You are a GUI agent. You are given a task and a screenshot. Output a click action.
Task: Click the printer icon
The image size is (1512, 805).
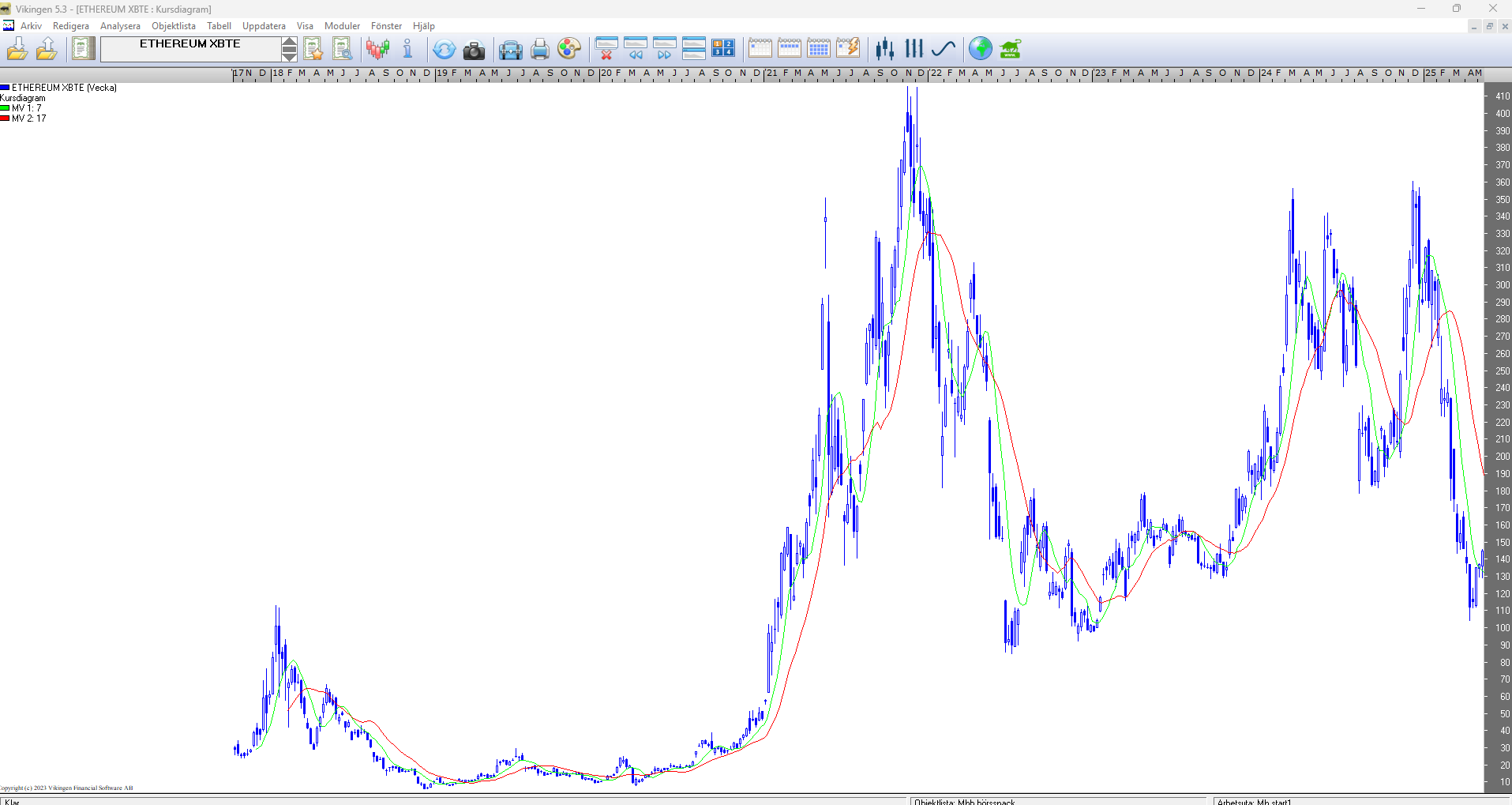coord(540,50)
